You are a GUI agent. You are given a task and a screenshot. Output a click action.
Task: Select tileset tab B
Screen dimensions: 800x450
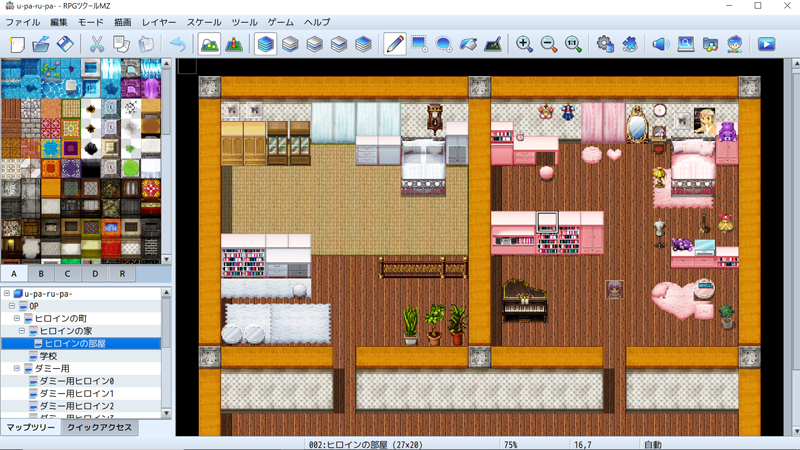click(x=41, y=274)
